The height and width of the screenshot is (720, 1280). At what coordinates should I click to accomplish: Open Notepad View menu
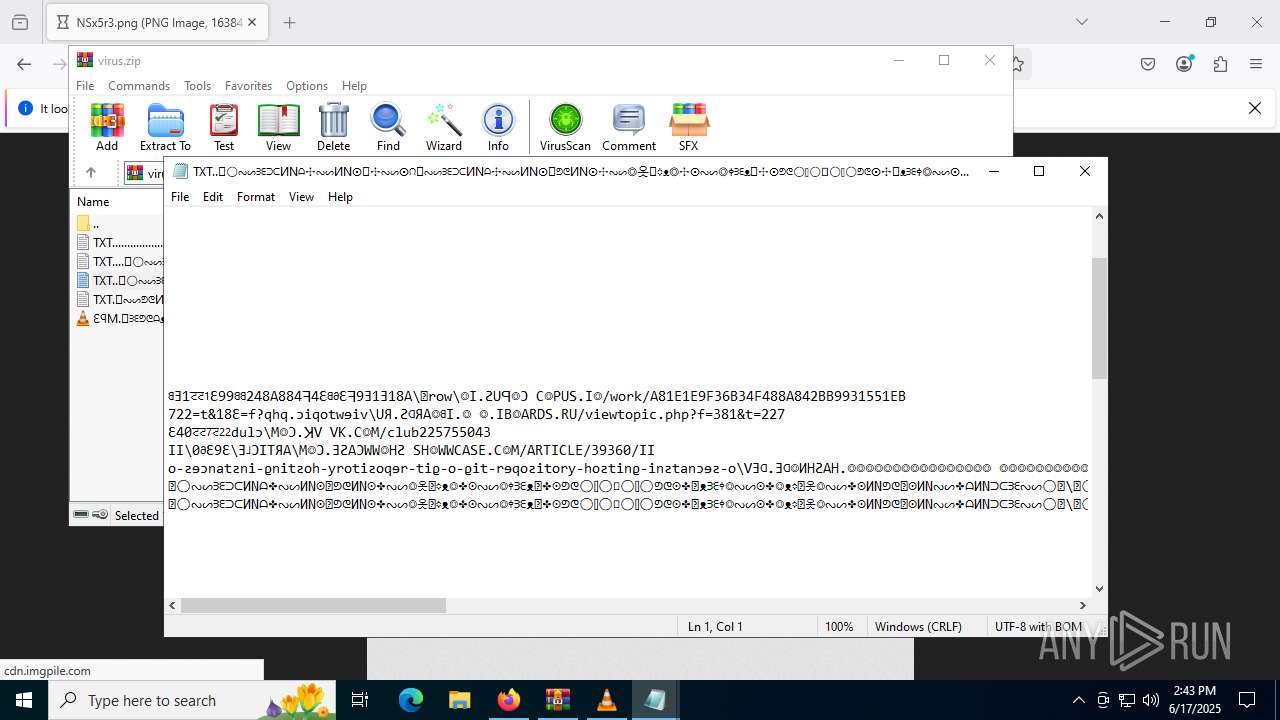301,197
